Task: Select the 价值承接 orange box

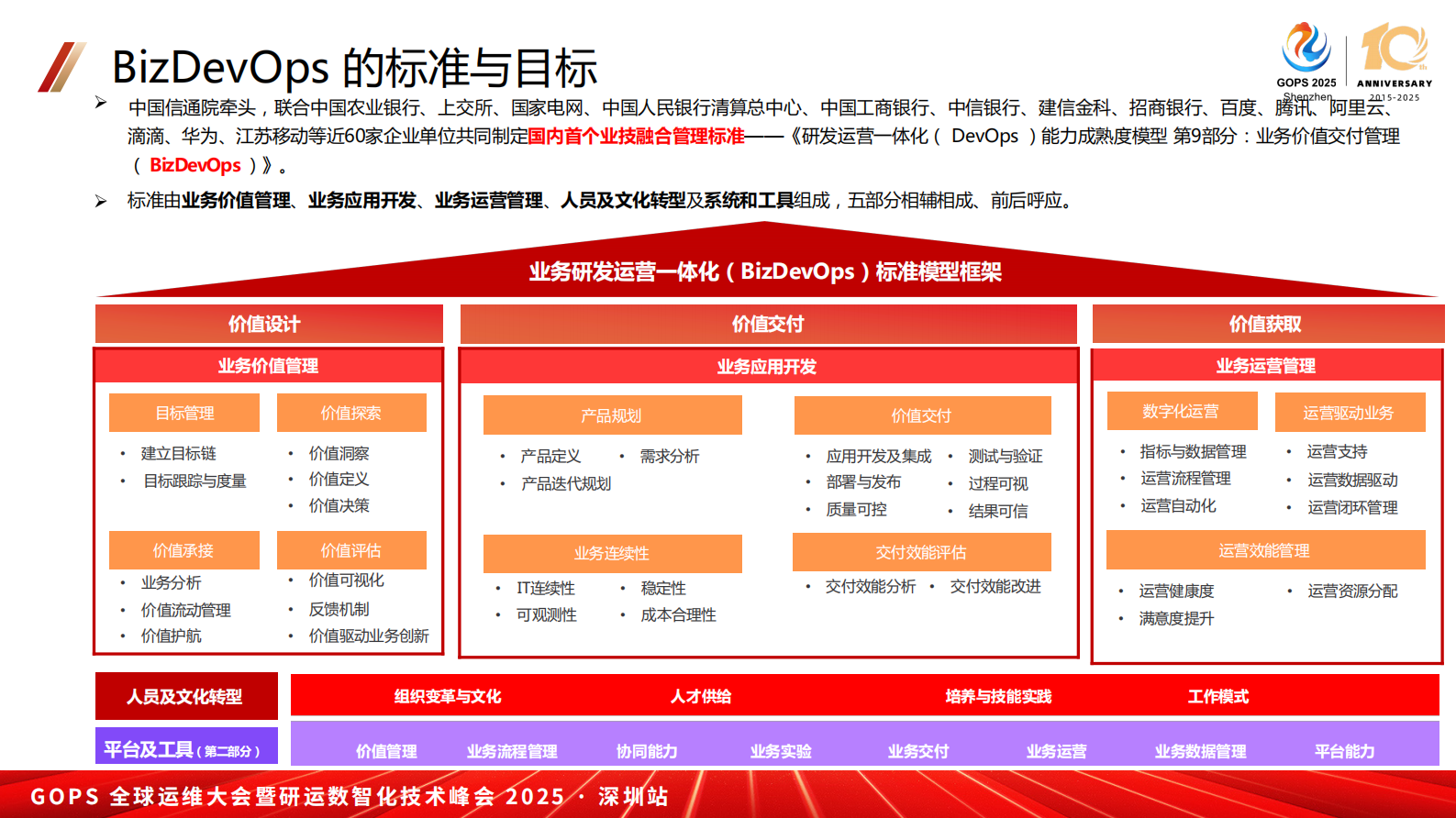Action: 183,550
